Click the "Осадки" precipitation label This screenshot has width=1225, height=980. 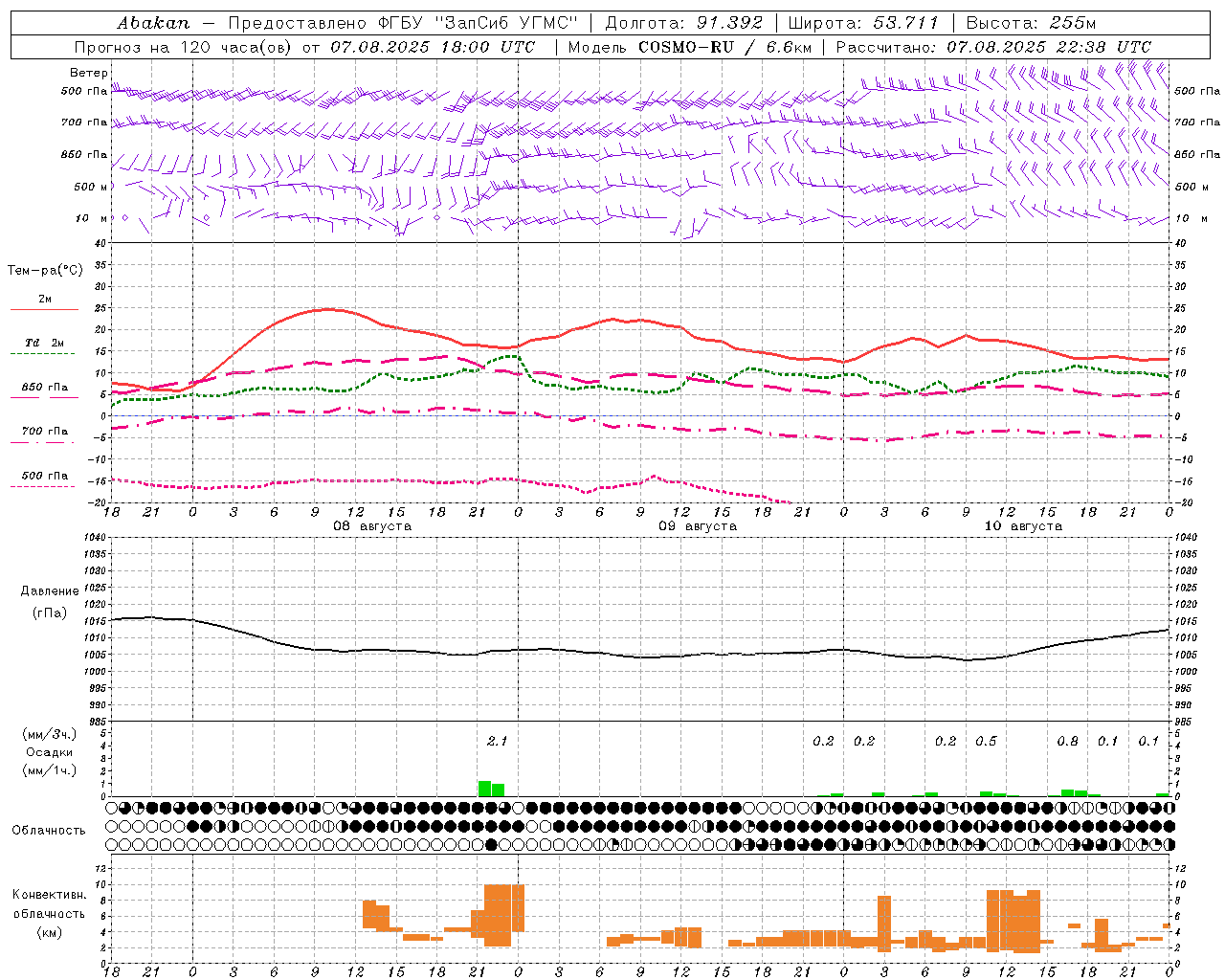tap(50, 752)
